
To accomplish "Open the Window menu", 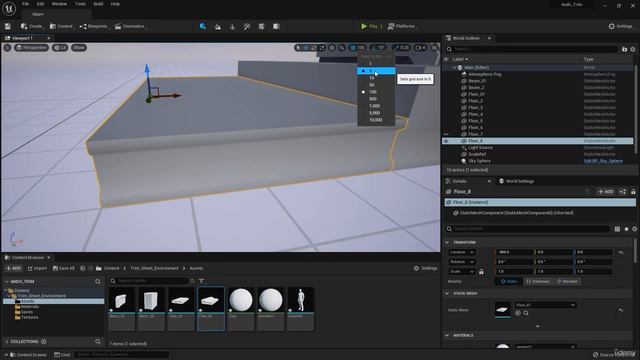I will 59,4.
